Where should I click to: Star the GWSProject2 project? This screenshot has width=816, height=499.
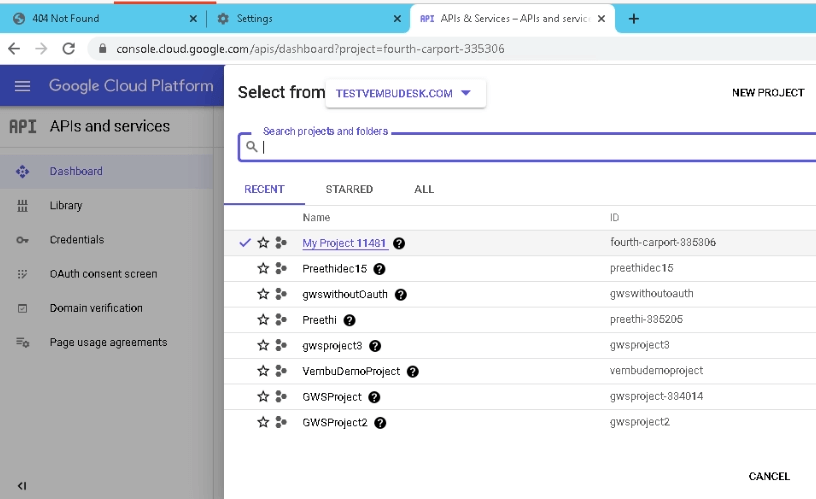point(263,422)
